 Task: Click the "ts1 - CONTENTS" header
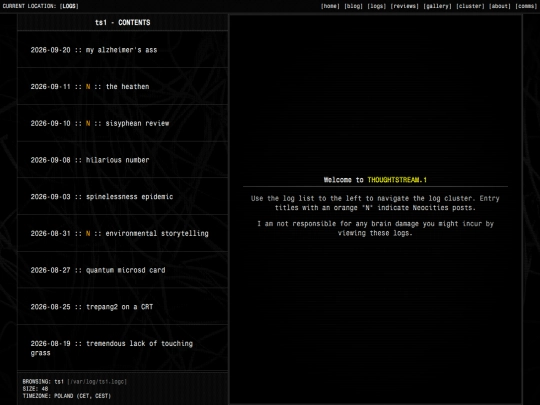pos(123,22)
